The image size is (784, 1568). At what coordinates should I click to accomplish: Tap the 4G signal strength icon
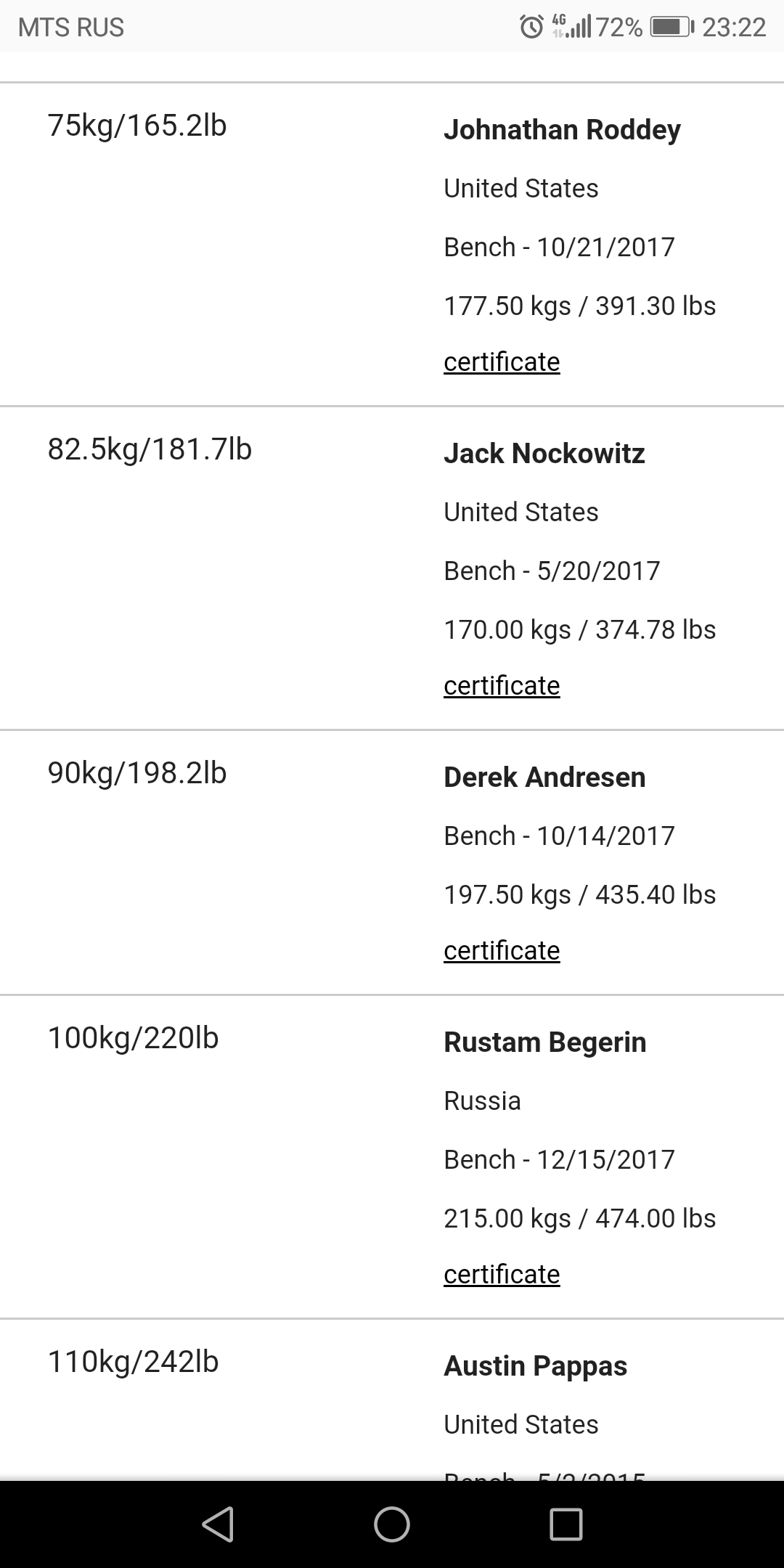pos(571,27)
